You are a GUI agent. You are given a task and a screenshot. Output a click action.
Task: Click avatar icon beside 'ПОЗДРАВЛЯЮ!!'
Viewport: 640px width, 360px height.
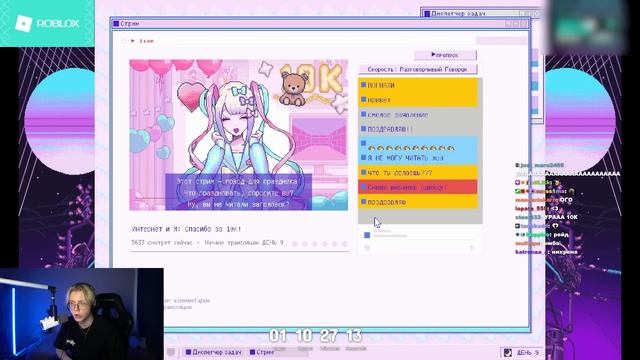click(x=363, y=129)
